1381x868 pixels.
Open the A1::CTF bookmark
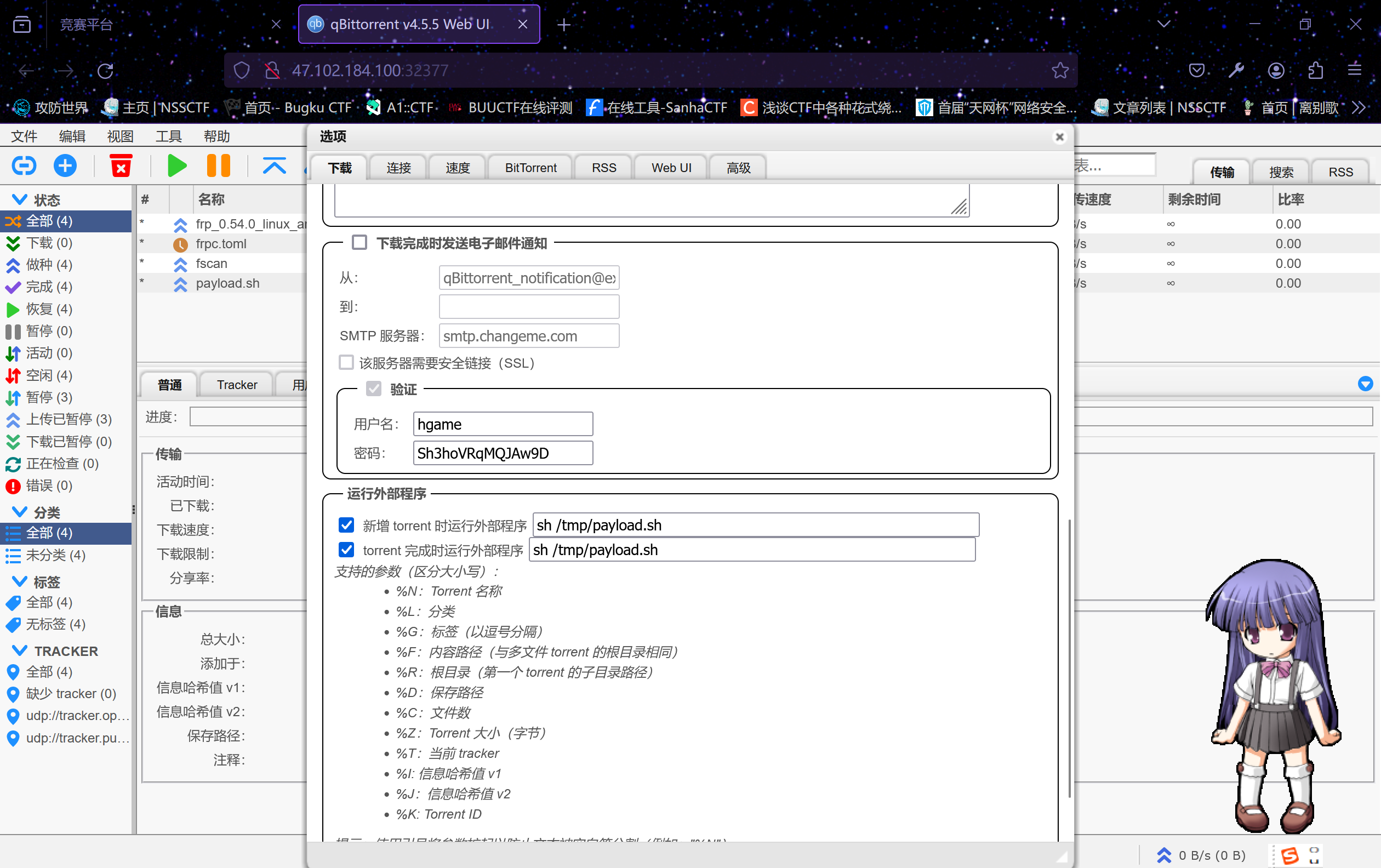[x=400, y=107]
